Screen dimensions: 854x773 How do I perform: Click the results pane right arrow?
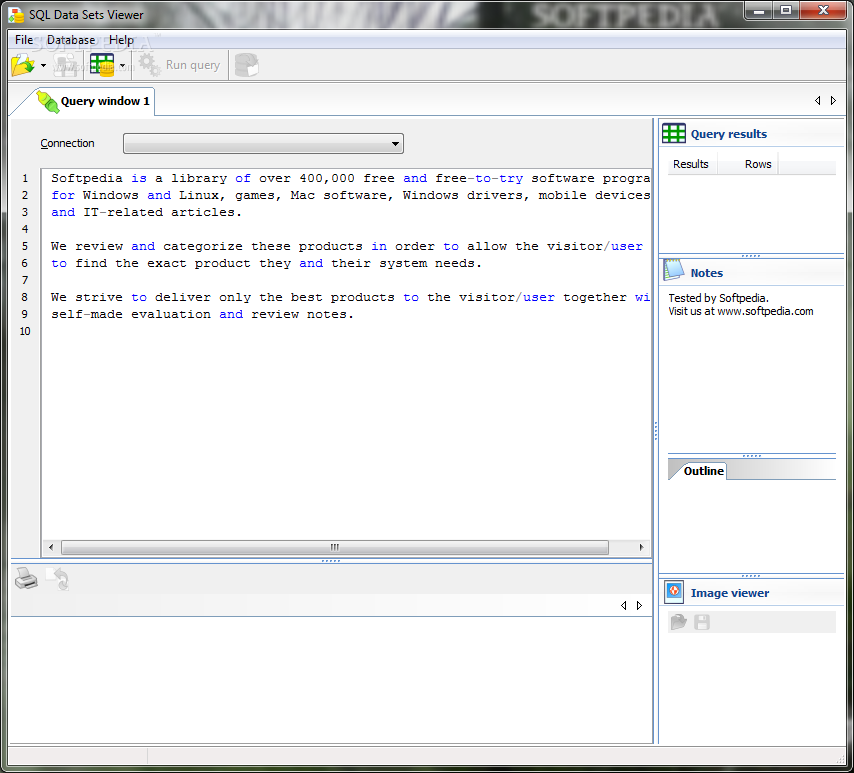[639, 606]
